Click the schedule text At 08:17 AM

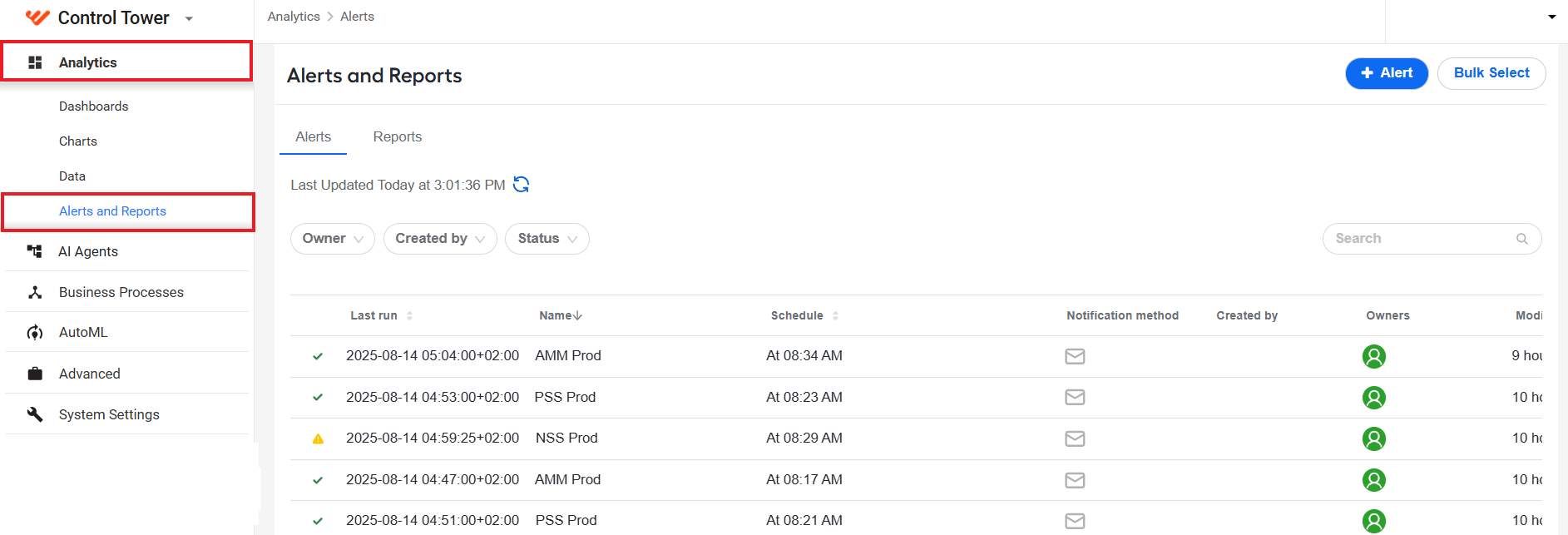tap(804, 479)
